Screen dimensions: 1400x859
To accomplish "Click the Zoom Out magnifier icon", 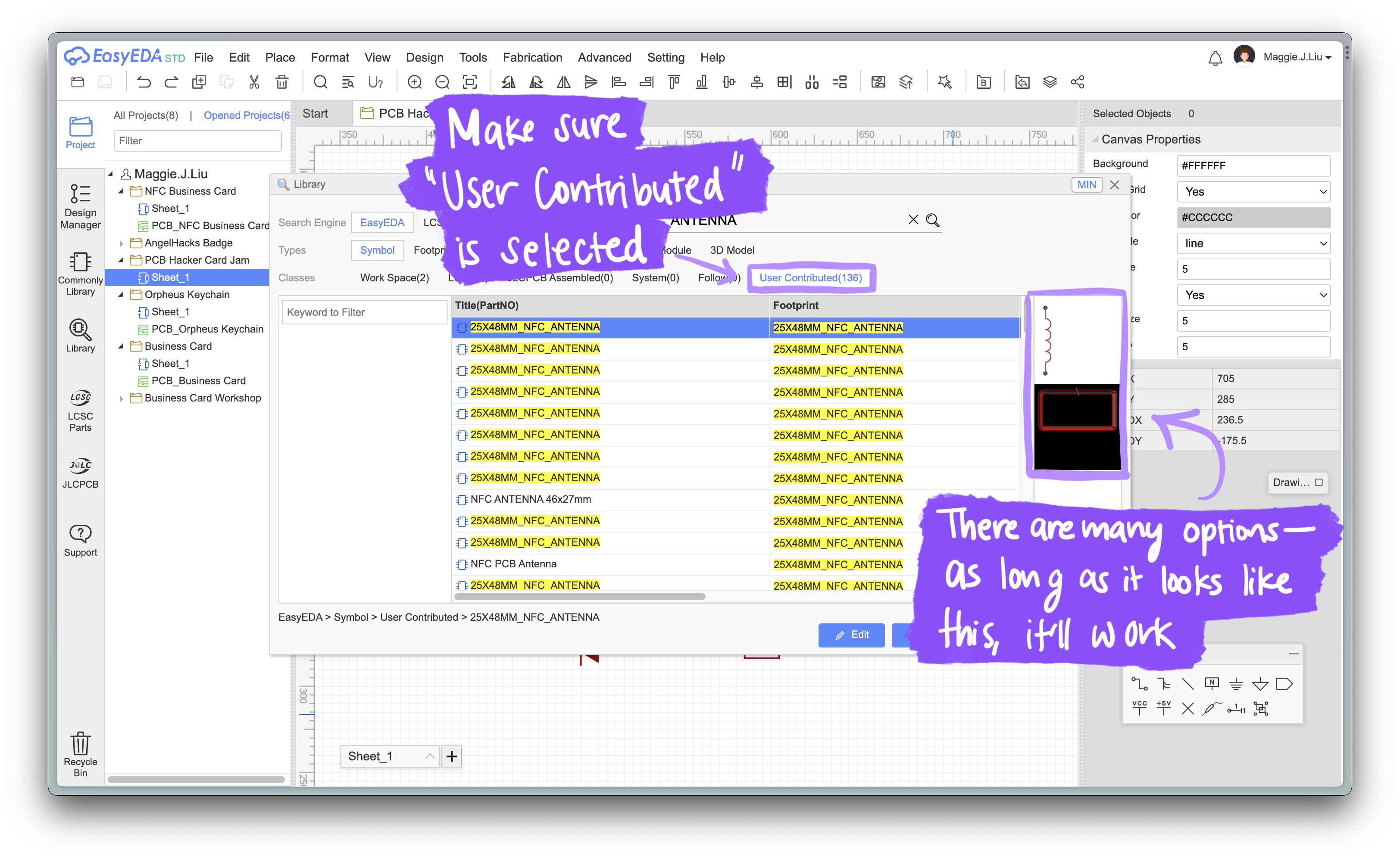I will pyautogui.click(x=442, y=82).
